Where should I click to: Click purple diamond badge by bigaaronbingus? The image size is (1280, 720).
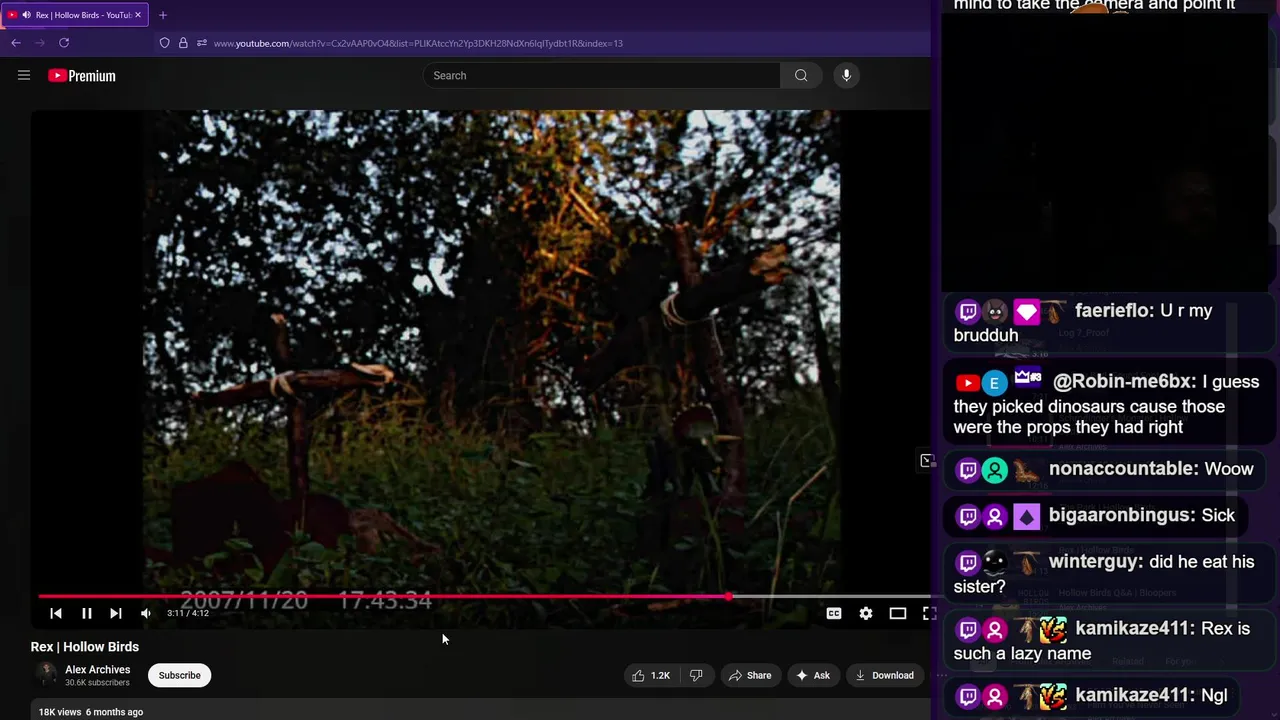pos(1027,516)
